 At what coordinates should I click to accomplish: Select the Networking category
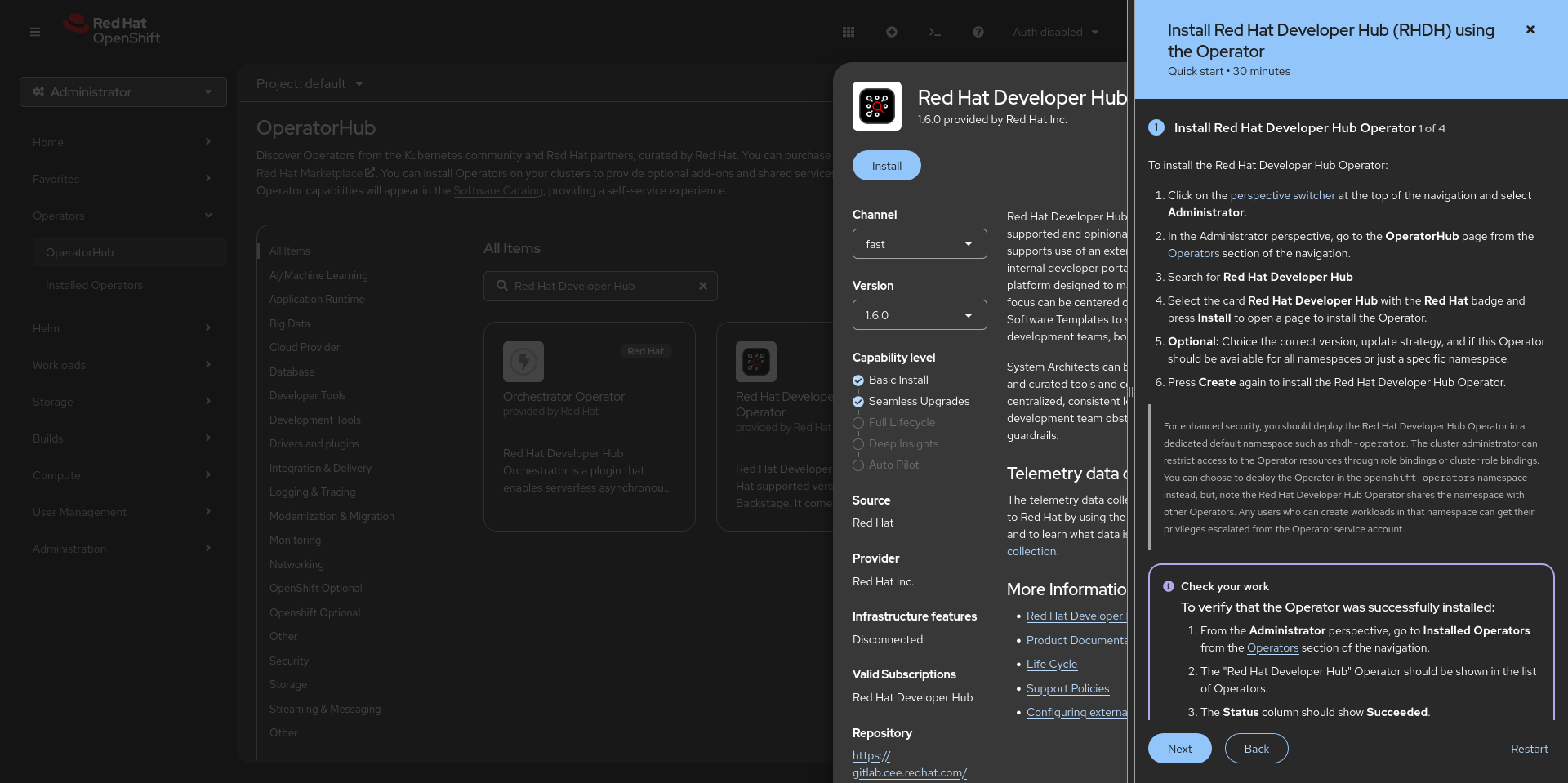pyautogui.click(x=296, y=564)
